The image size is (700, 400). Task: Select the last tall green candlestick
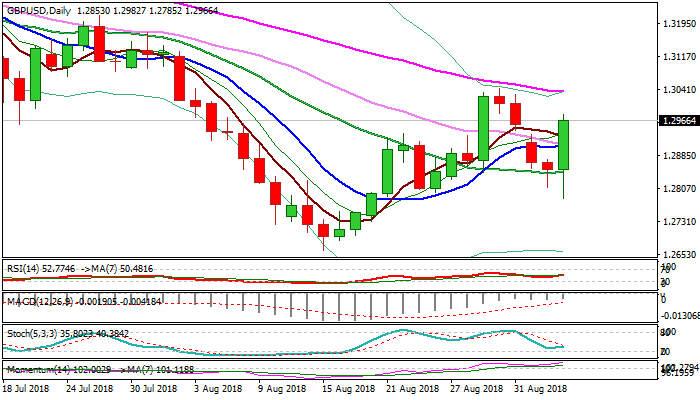pos(564,145)
